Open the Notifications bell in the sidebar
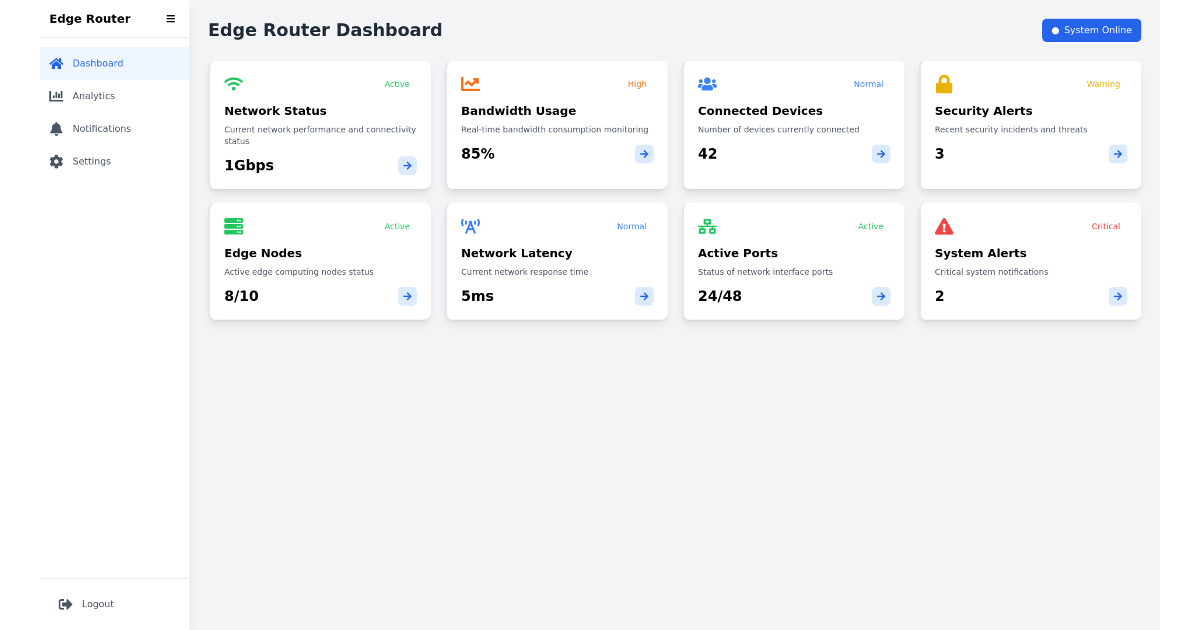Screen dimensions: 1200x630 click(101, 128)
